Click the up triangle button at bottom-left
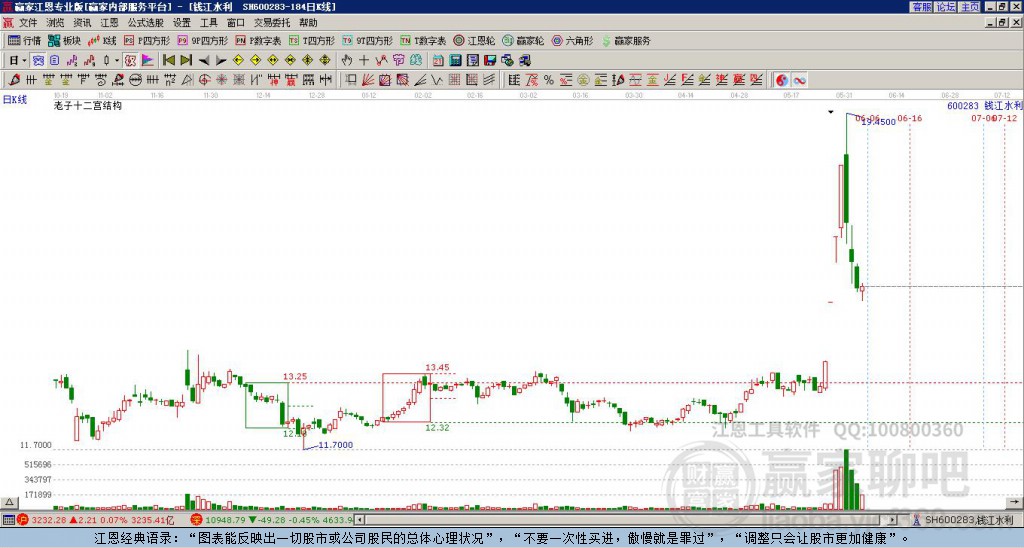 click(9, 502)
